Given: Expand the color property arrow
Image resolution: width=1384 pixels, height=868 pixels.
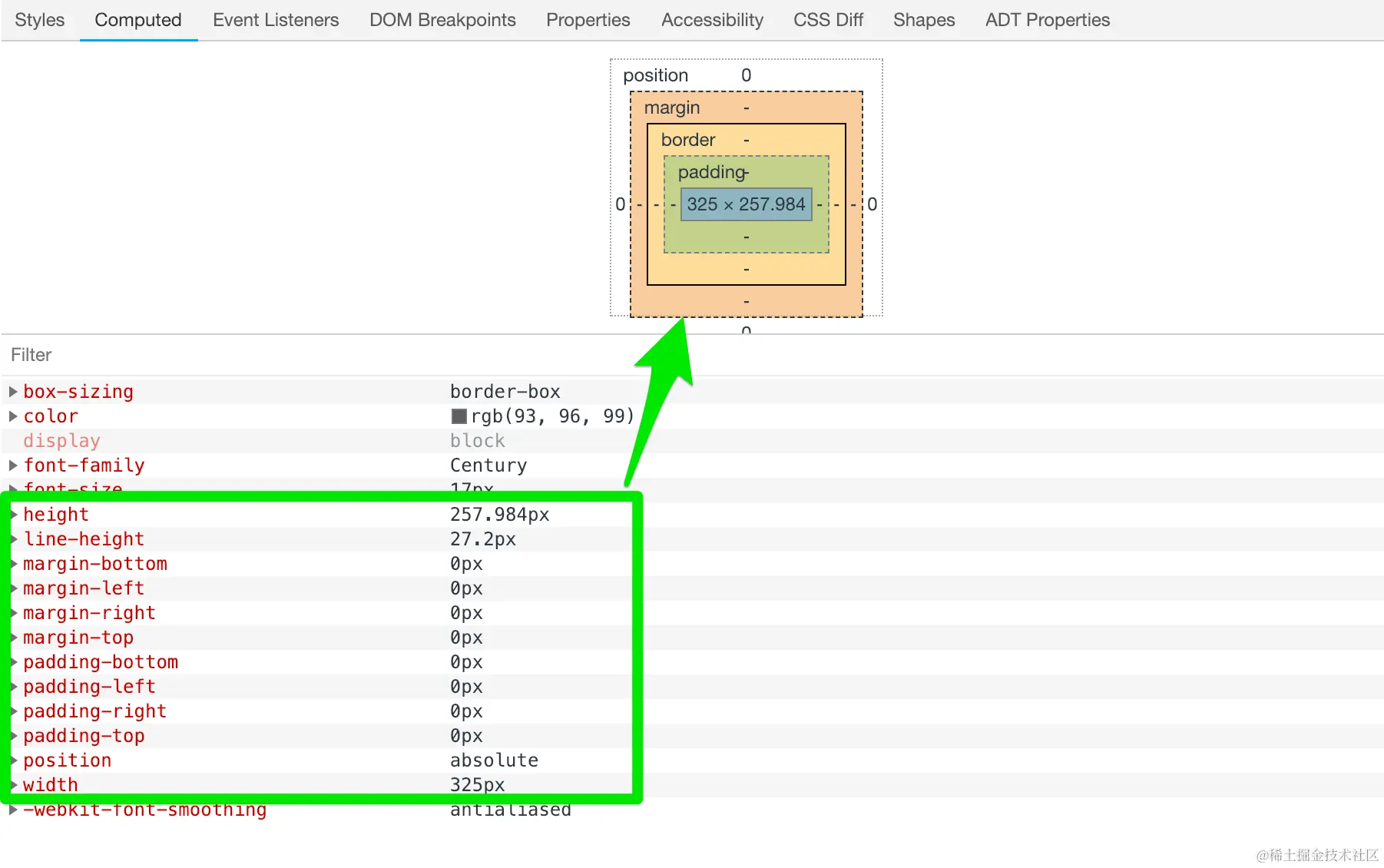Looking at the screenshot, I should click(x=13, y=416).
